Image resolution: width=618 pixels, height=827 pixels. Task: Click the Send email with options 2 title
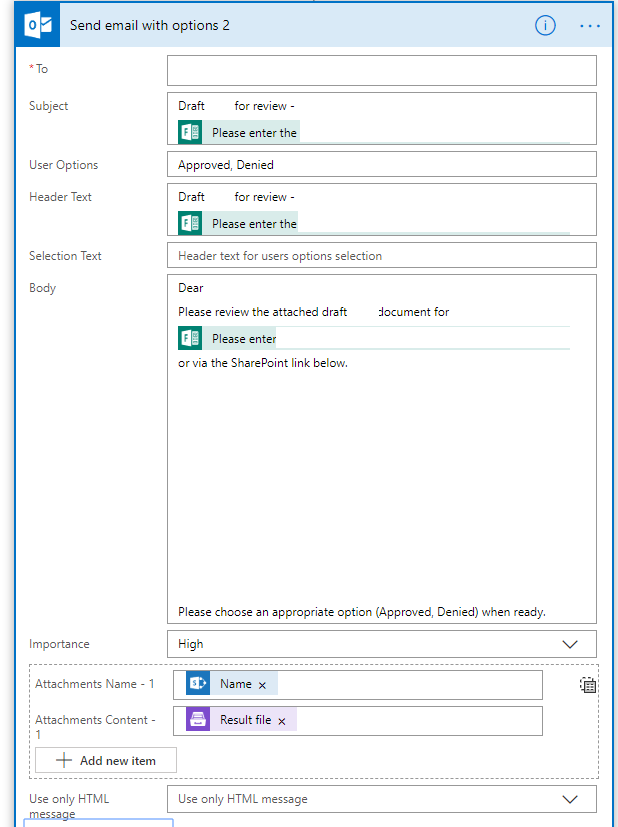(150, 25)
